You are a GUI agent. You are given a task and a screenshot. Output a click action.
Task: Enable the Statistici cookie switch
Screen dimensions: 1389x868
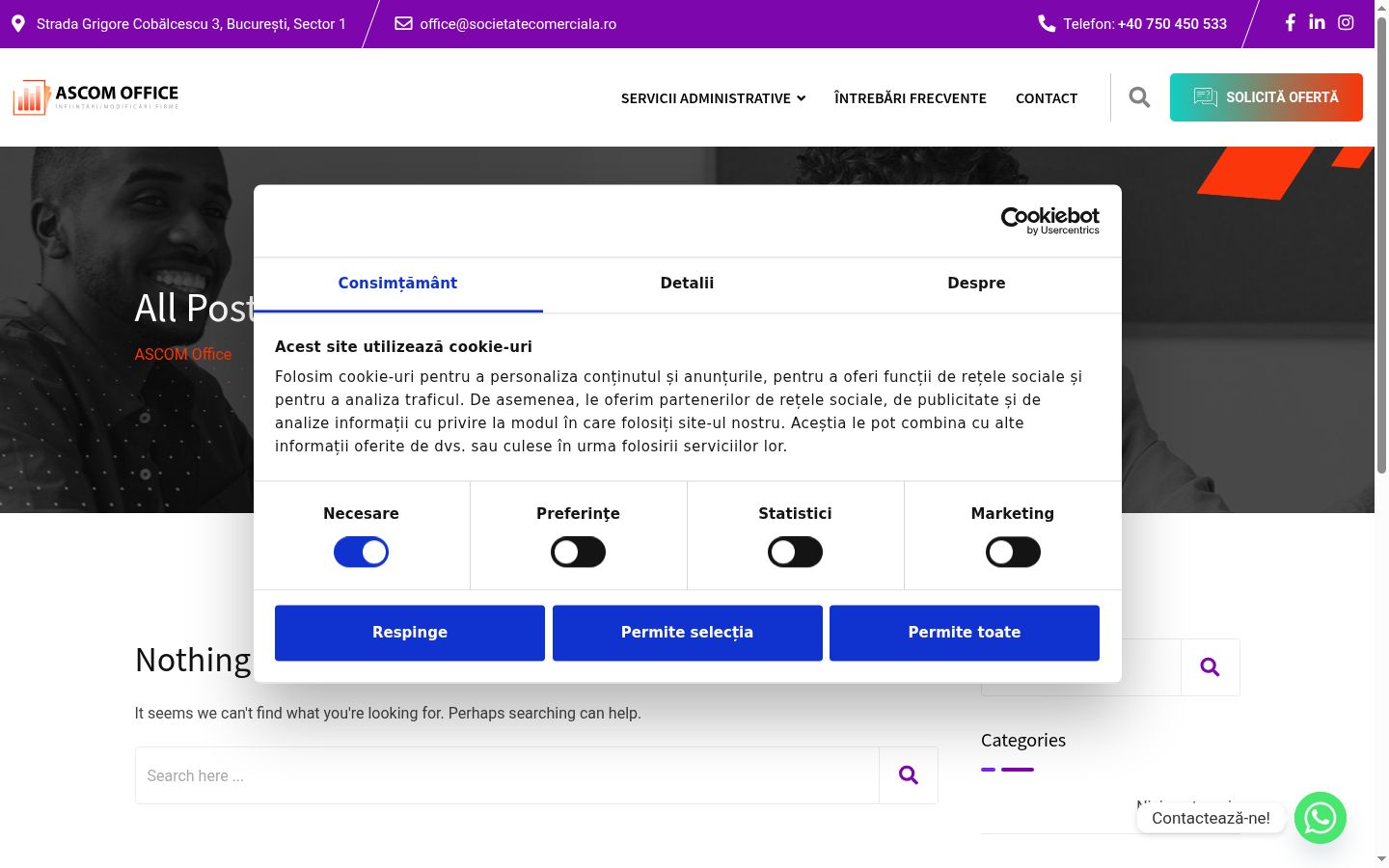coord(795,552)
